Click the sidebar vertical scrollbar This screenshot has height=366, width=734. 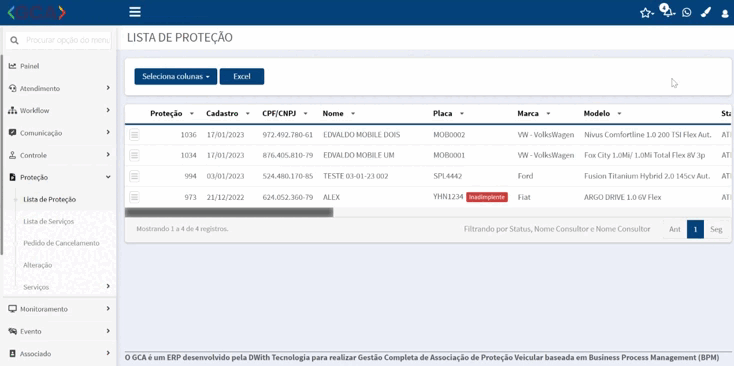point(1,154)
